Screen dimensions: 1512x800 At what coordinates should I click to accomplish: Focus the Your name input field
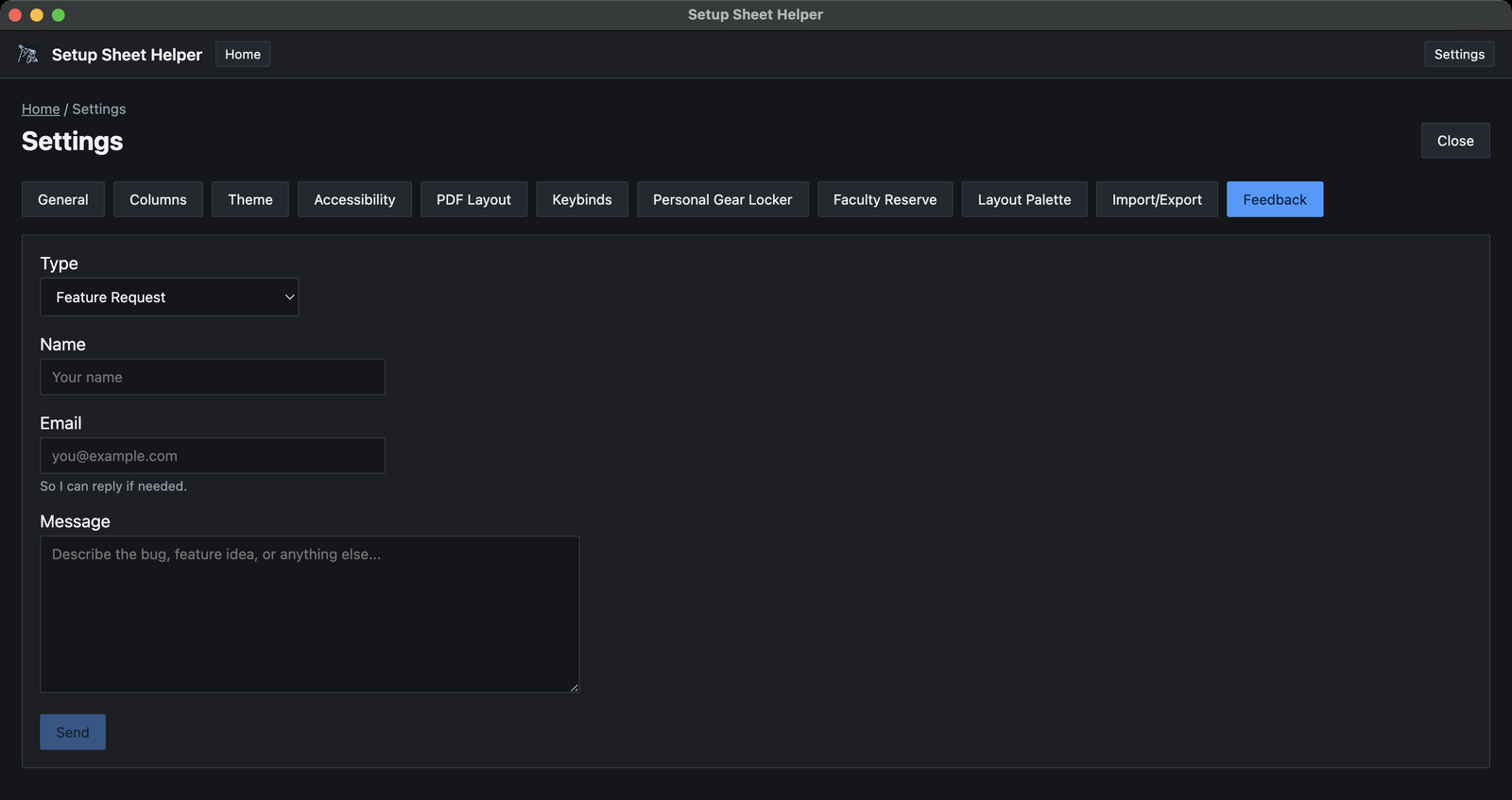tap(213, 377)
